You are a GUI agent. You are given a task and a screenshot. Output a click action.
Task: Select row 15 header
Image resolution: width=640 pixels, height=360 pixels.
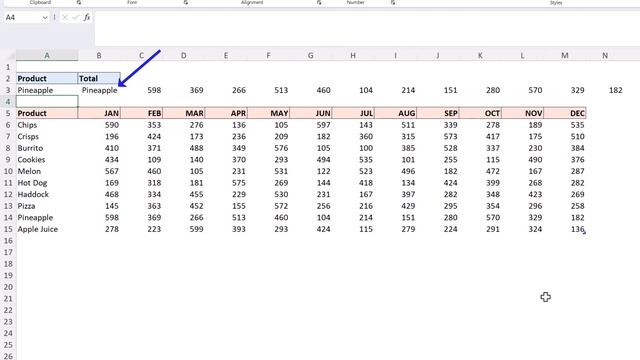click(8, 229)
